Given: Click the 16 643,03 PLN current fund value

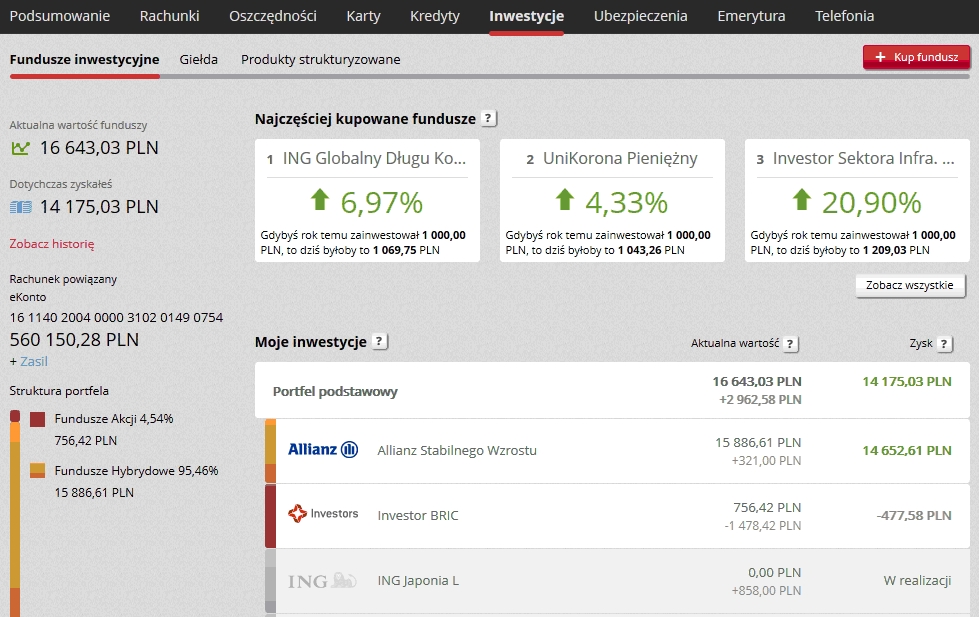Looking at the screenshot, I should pos(99,148).
